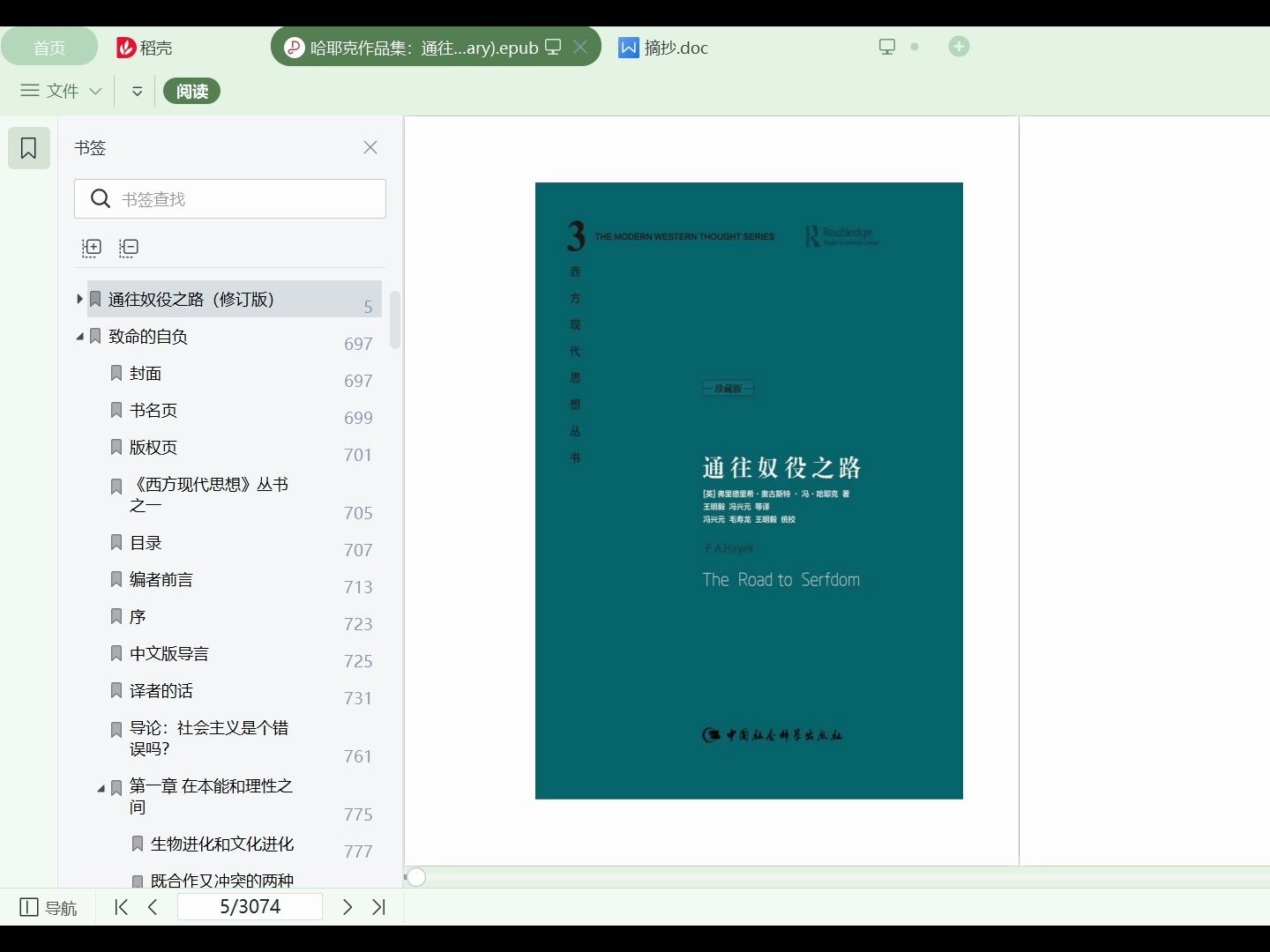Expand the 文件 dropdown chevron
This screenshot has width=1270, height=952.
(95, 91)
